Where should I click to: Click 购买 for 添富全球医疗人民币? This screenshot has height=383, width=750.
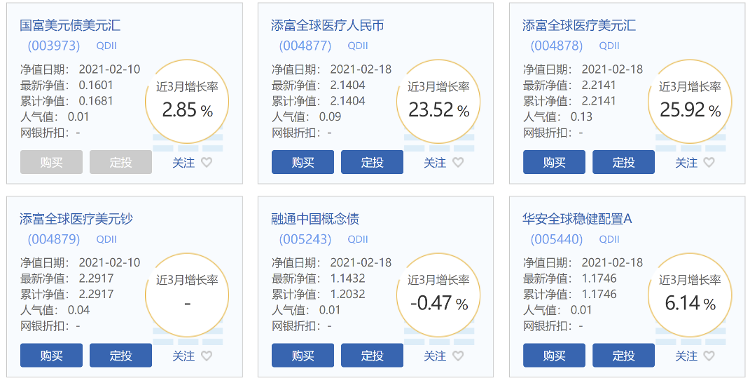coord(303,162)
